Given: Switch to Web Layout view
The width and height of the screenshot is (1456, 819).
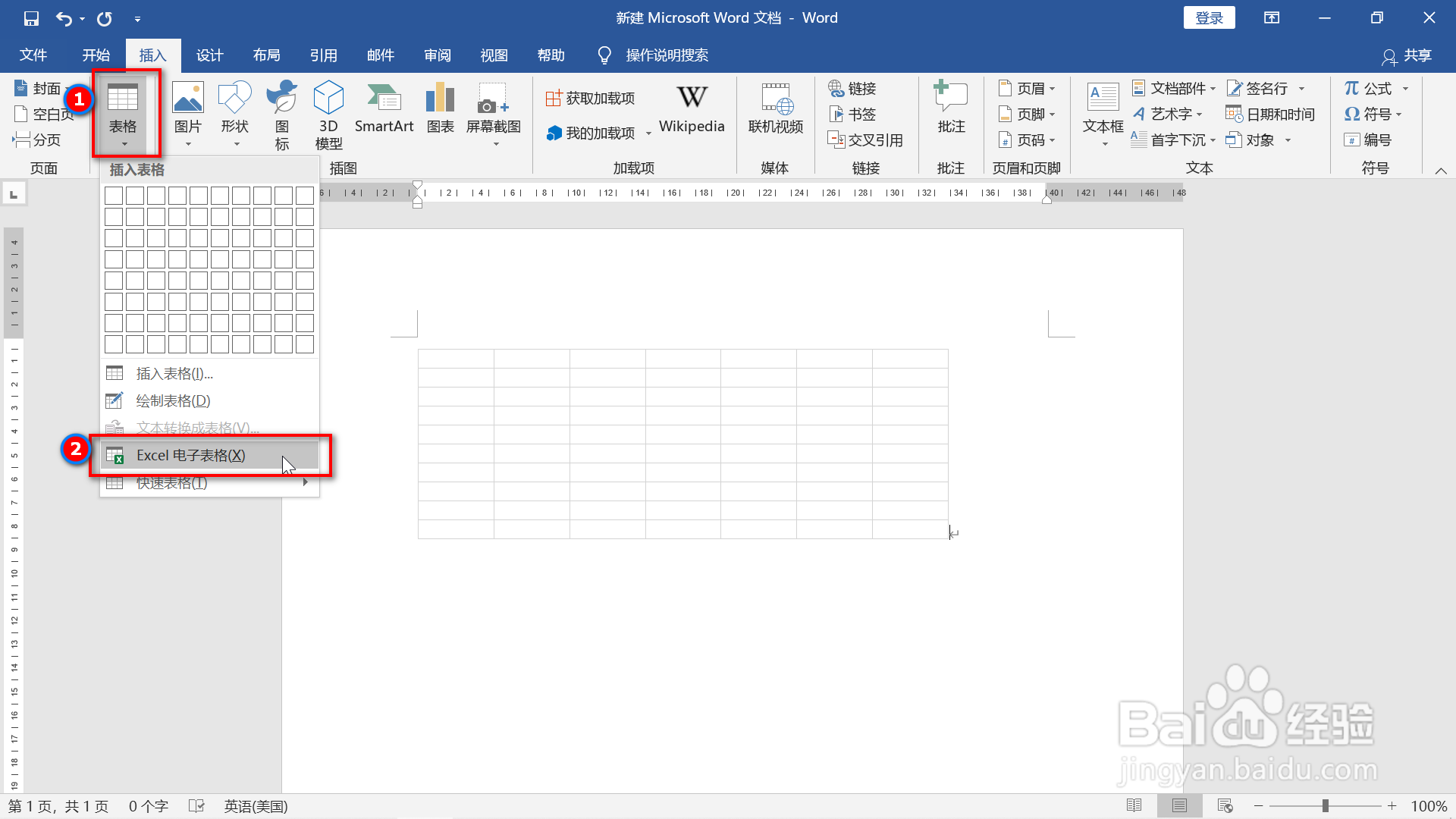Looking at the screenshot, I should coord(1225,806).
